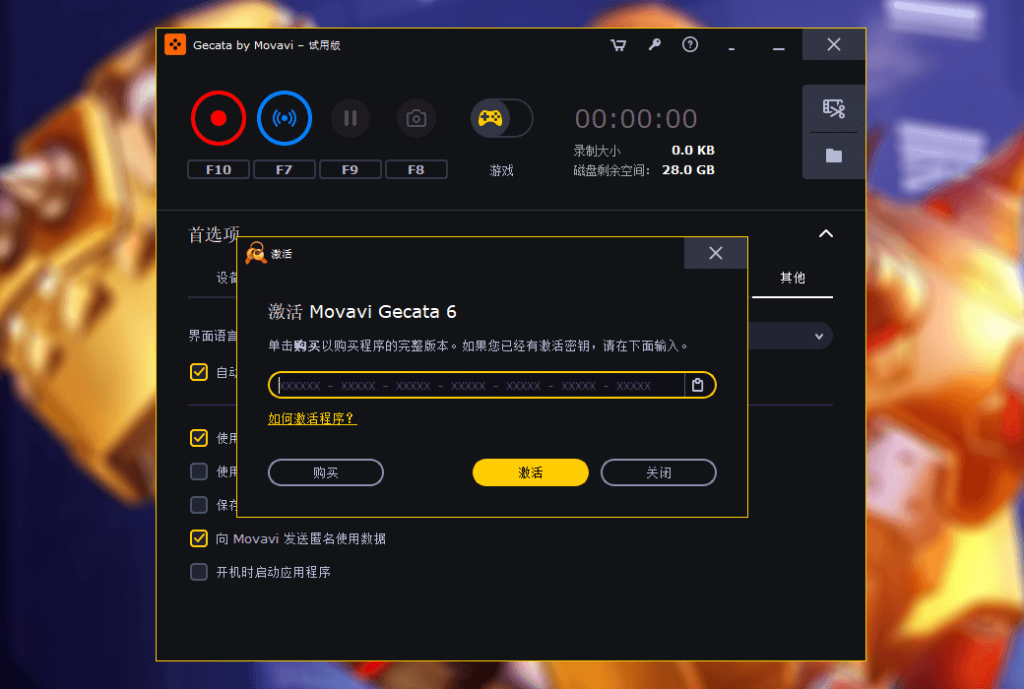Take a screenshot with the camera icon
Viewport: 1024px width, 689px height.
pos(416,118)
